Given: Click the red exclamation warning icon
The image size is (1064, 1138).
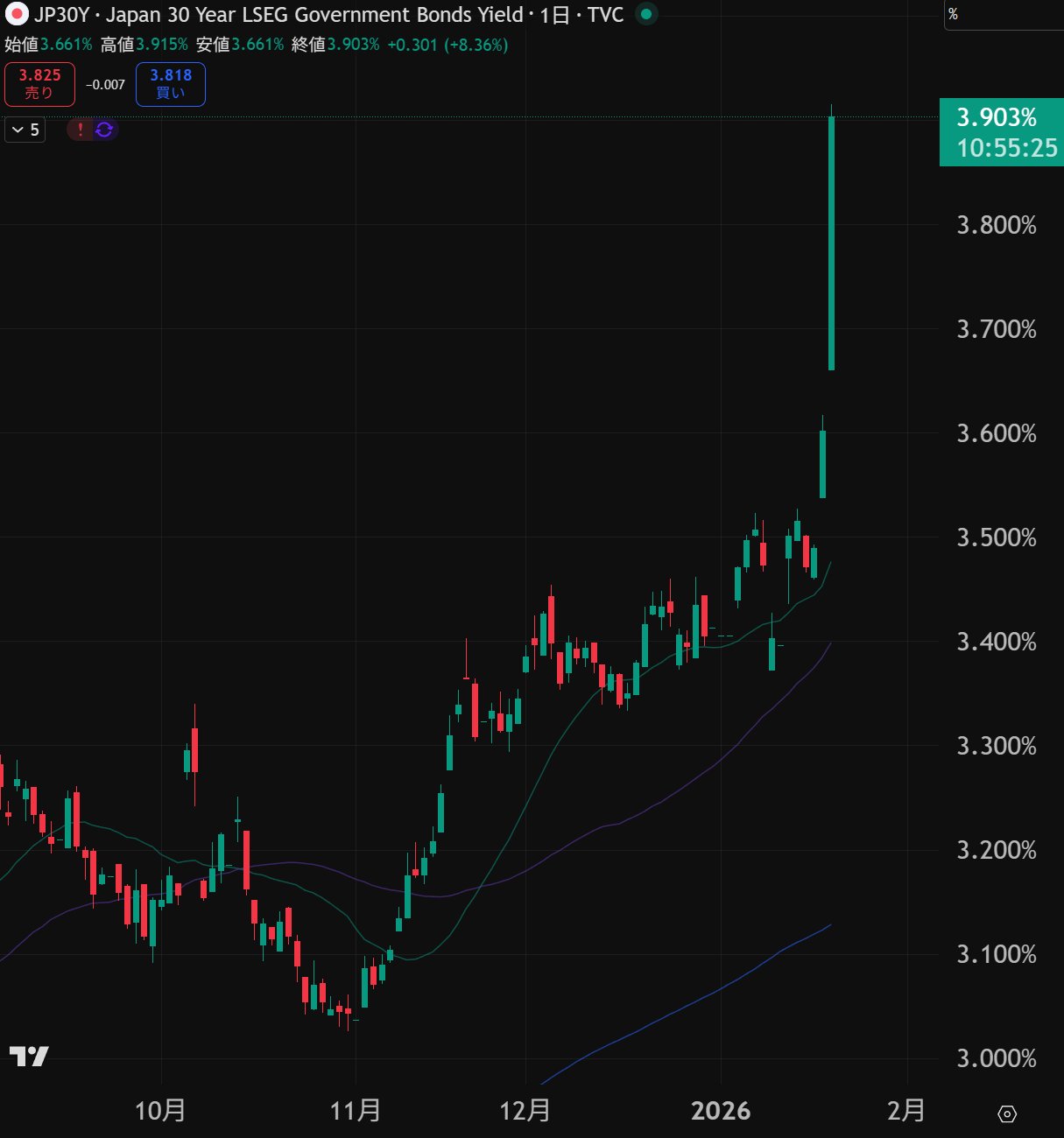Looking at the screenshot, I should (x=81, y=130).
